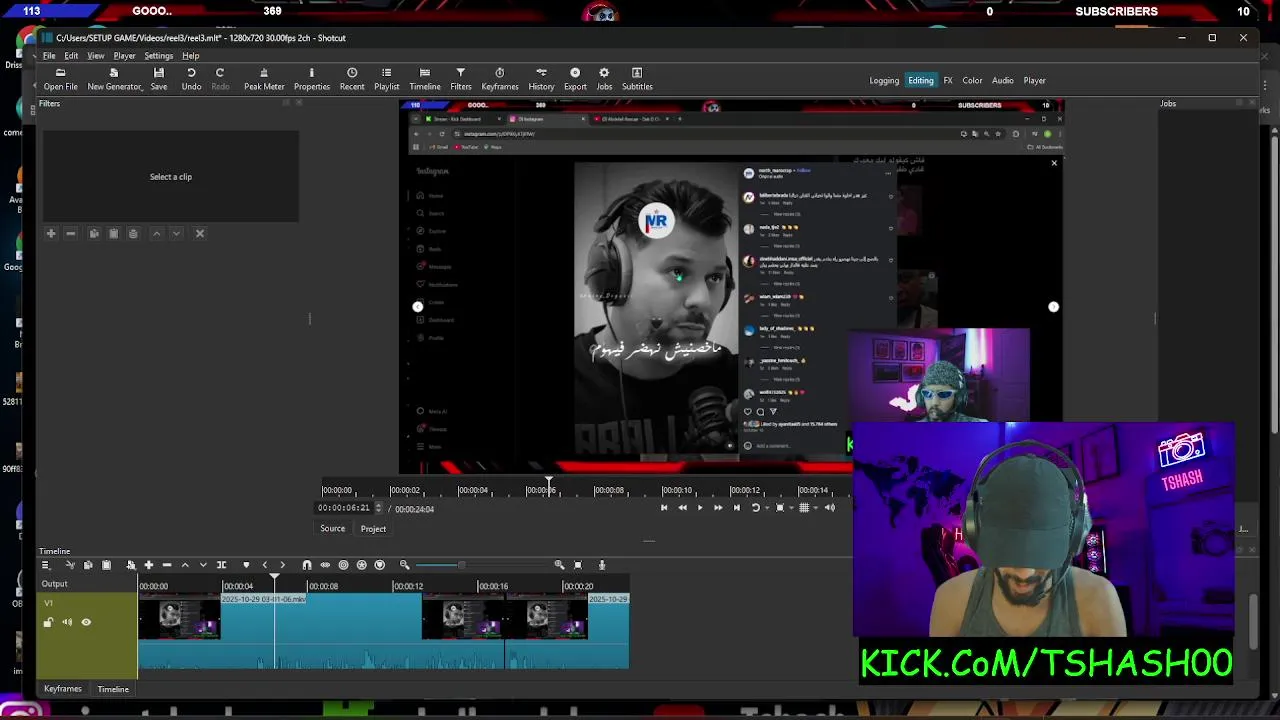Zoom in the timeline
Screen dimensions: 1280x720
(x=559, y=565)
